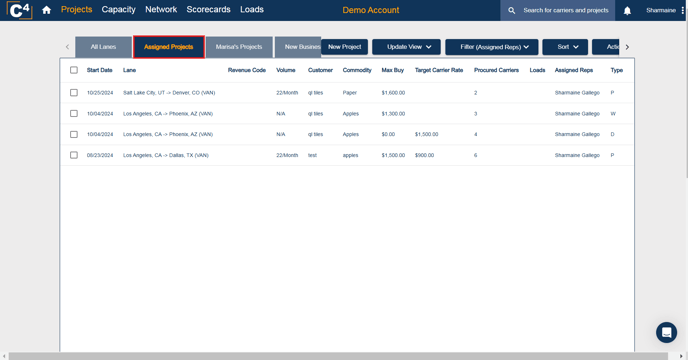Check the Los Angeles to Dallas row
This screenshot has height=360, width=688.
pos(74,155)
